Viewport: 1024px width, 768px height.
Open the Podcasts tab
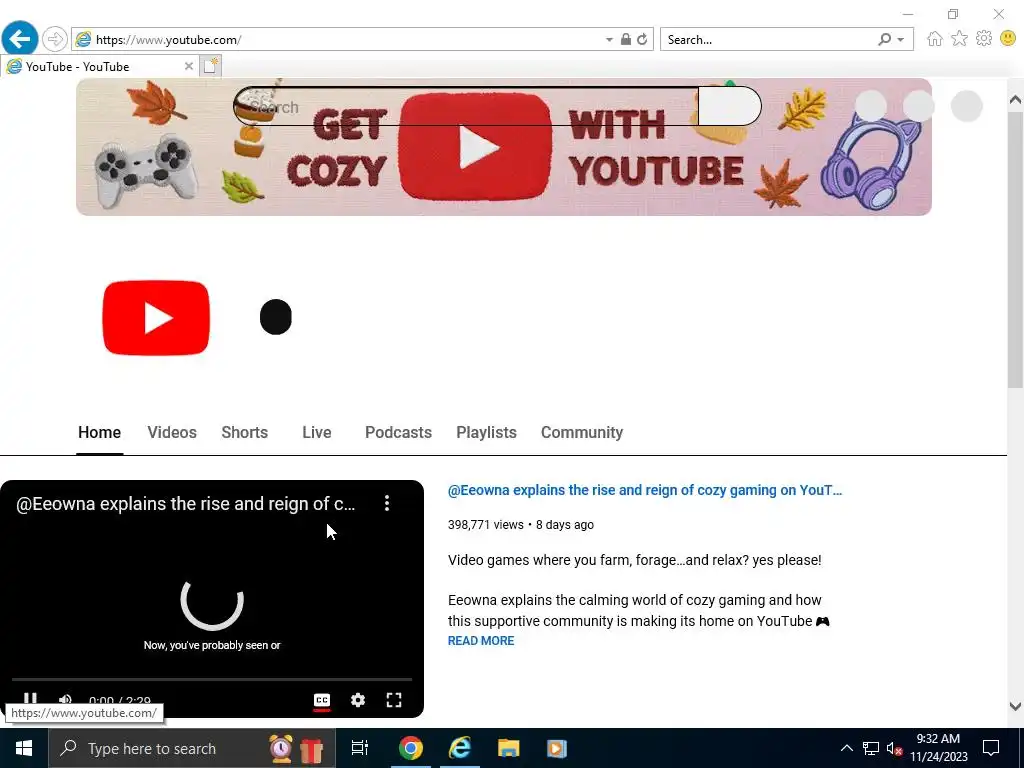pos(398,432)
